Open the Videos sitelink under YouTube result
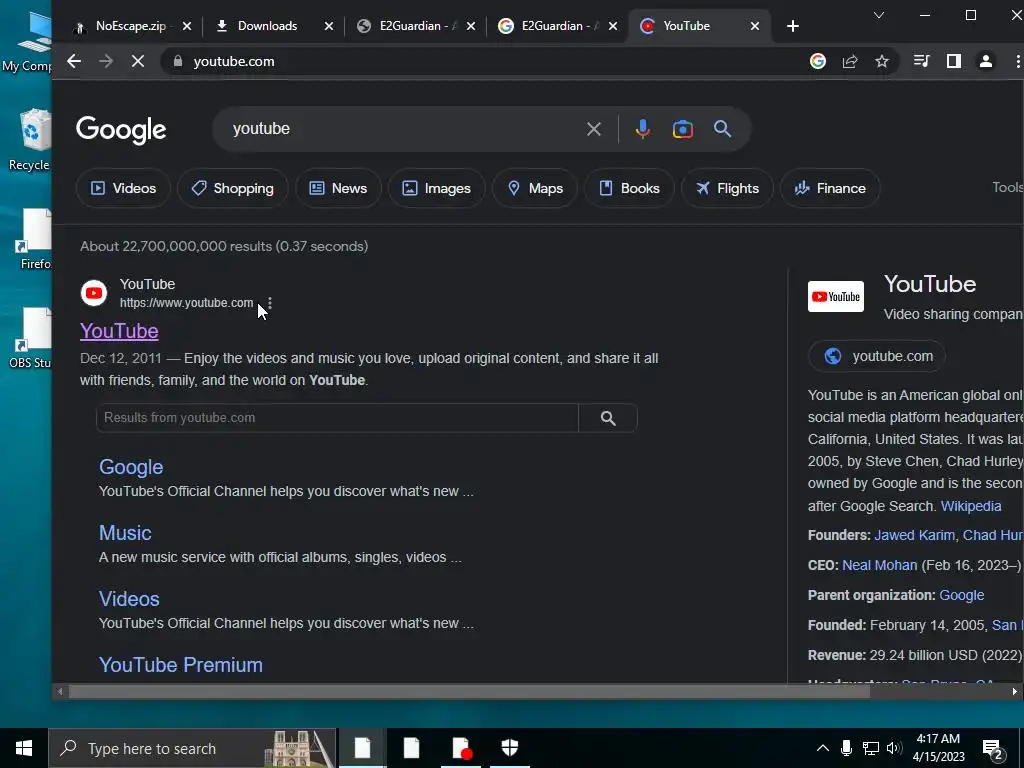1024x768 pixels. (129, 599)
